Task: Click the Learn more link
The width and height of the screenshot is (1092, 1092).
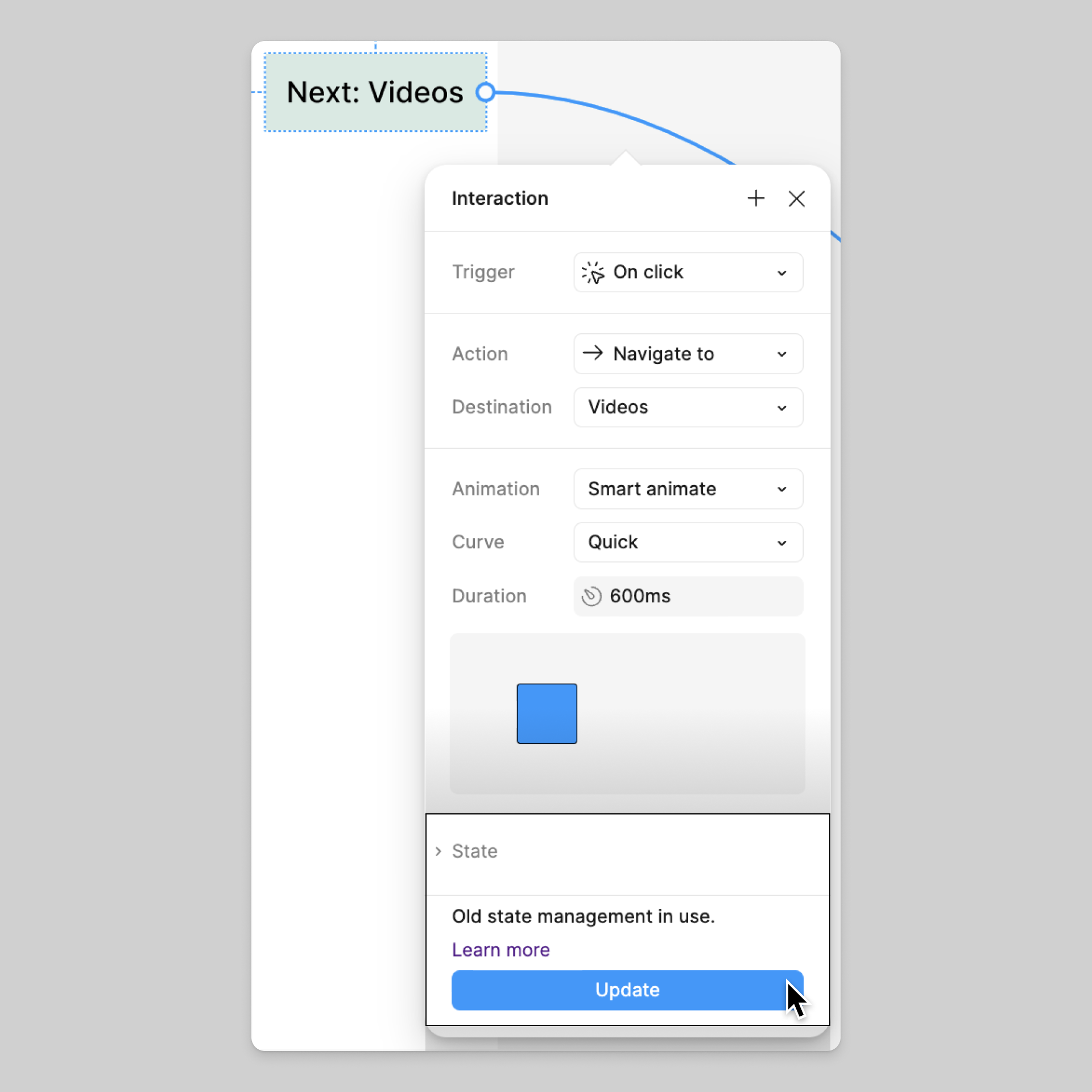Action: (500, 950)
